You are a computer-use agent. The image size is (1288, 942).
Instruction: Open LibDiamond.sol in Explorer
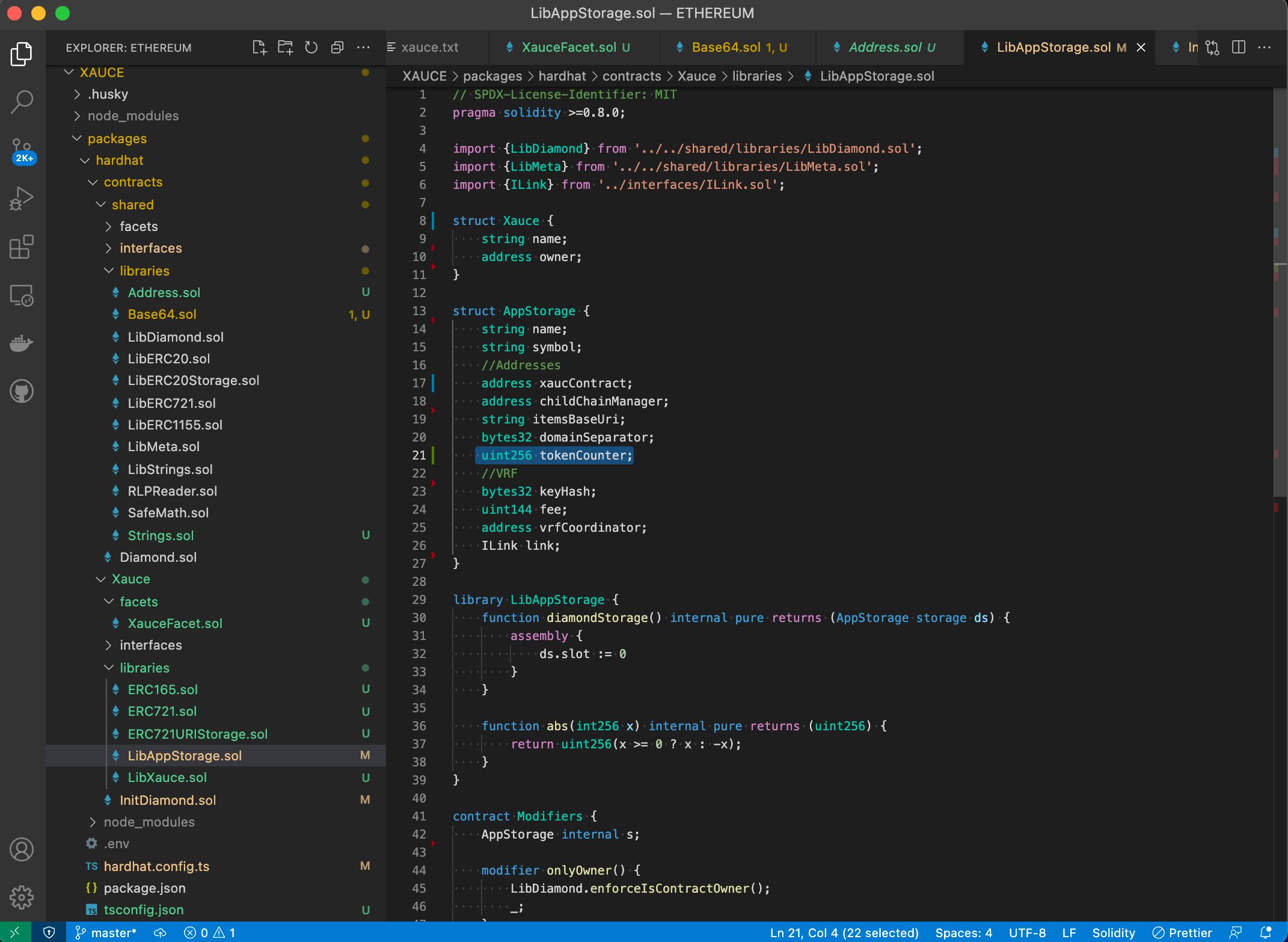(x=215, y=337)
